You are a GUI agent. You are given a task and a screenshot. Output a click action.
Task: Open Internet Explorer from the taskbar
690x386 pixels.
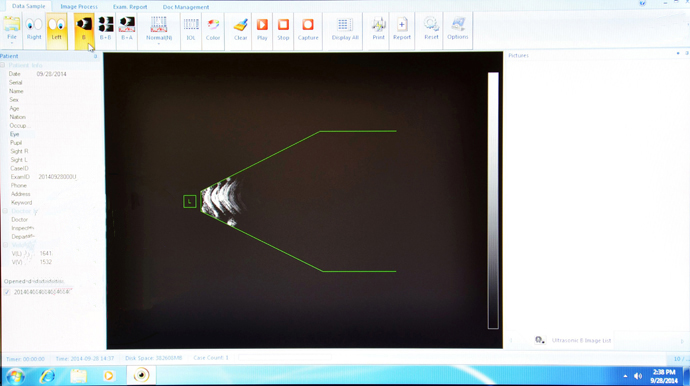[47, 376]
